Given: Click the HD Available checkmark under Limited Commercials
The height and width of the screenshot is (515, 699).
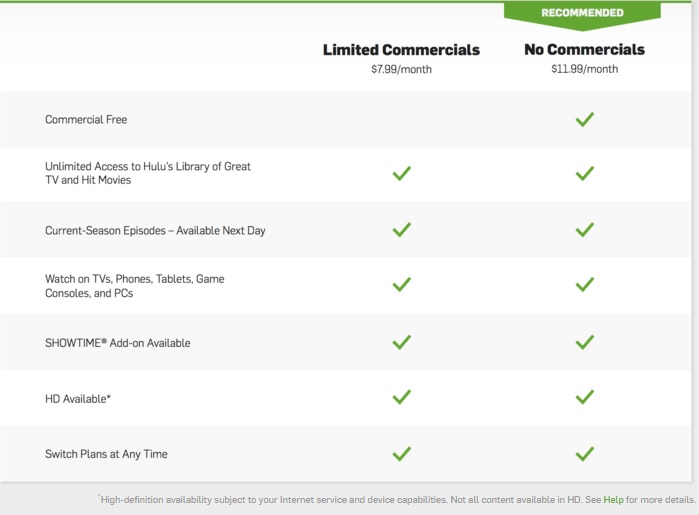Looking at the screenshot, I should pyautogui.click(x=402, y=397).
